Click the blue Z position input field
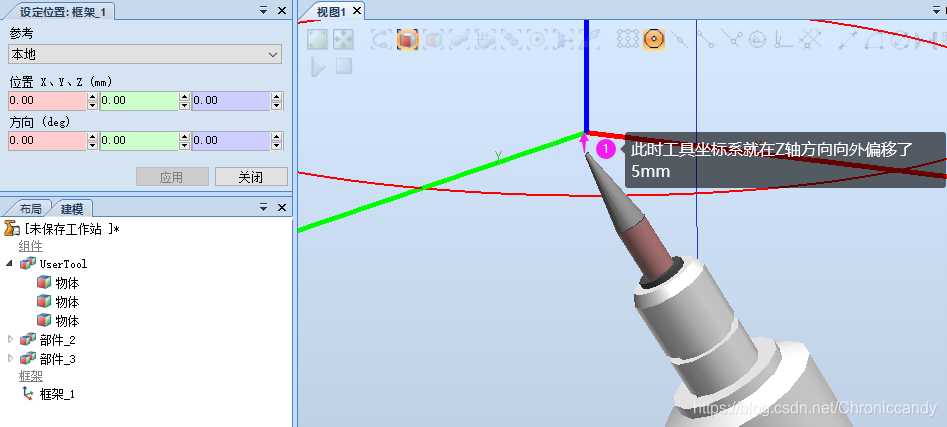The image size is (947, 427). pyautogui.click(x=231, y=100)
